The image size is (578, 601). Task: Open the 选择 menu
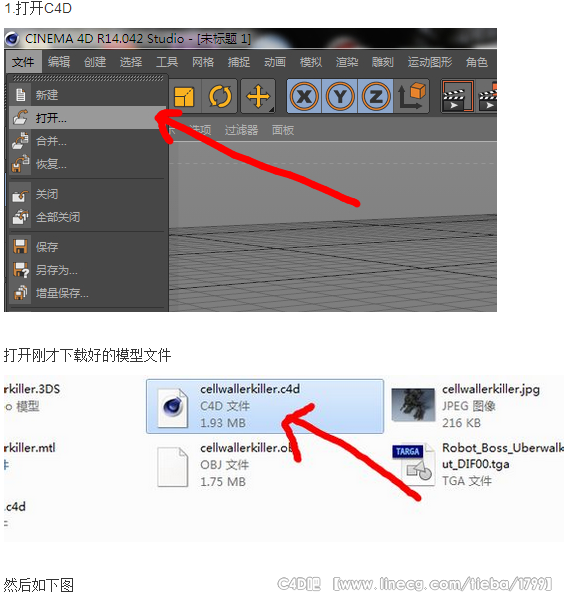click(x=131, y=62)
